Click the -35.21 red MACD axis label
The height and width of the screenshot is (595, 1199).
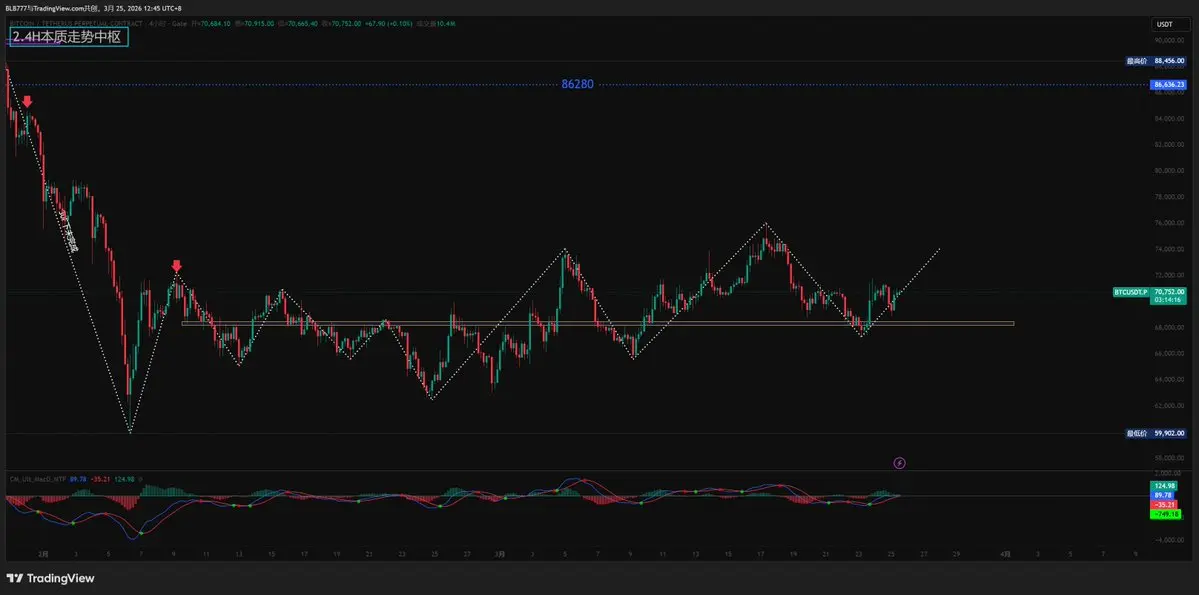[1163, 505]
